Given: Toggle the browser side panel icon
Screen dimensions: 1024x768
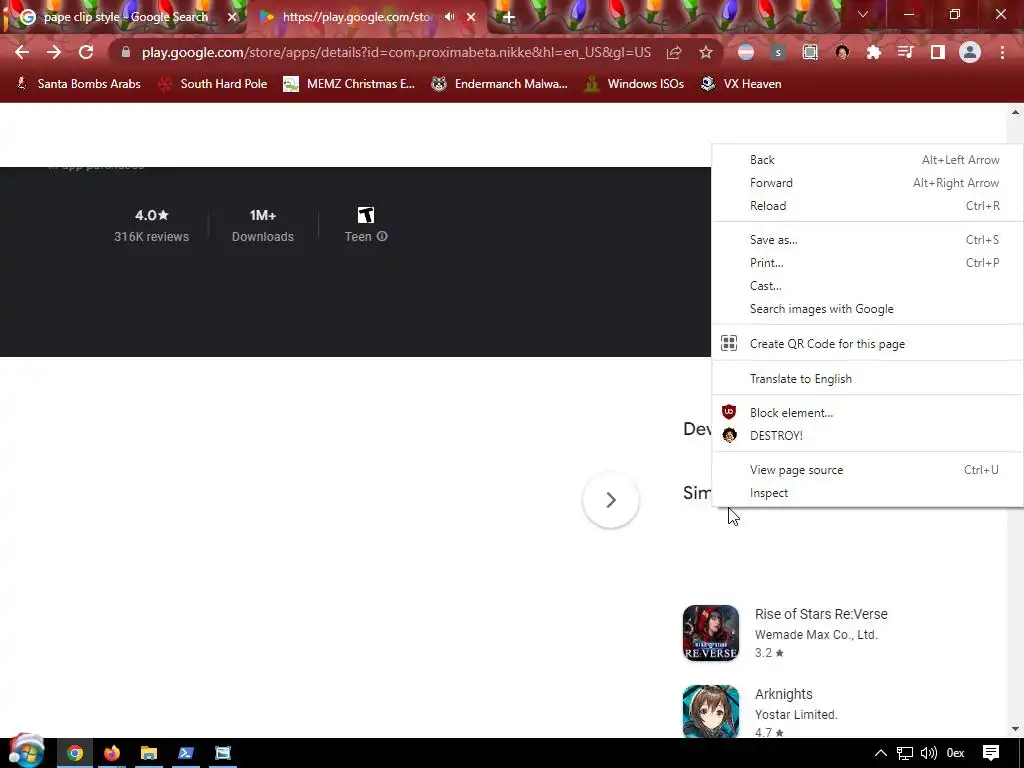Looking at the screenshot, I should click(938, 52).
